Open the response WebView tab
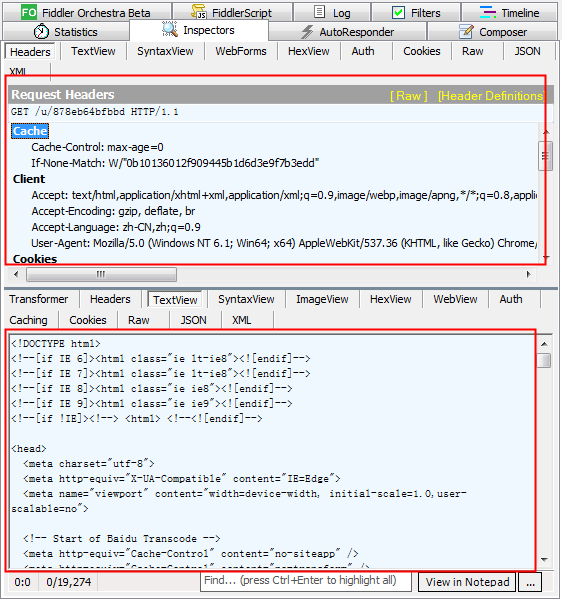The height and width of the screenshot is (600, 562). (455, 299)
